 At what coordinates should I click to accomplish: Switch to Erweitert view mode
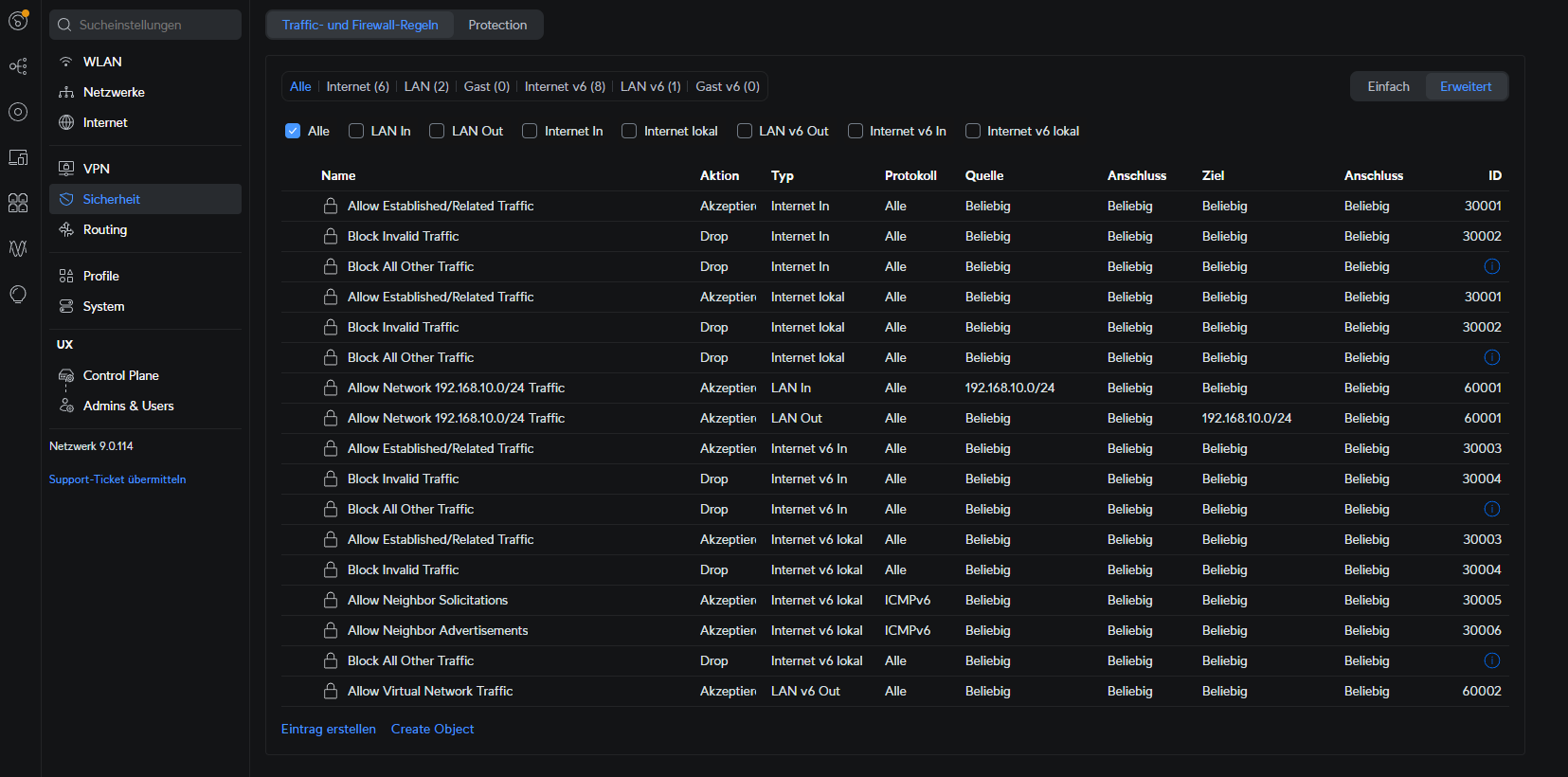(x=1466, y=86)
